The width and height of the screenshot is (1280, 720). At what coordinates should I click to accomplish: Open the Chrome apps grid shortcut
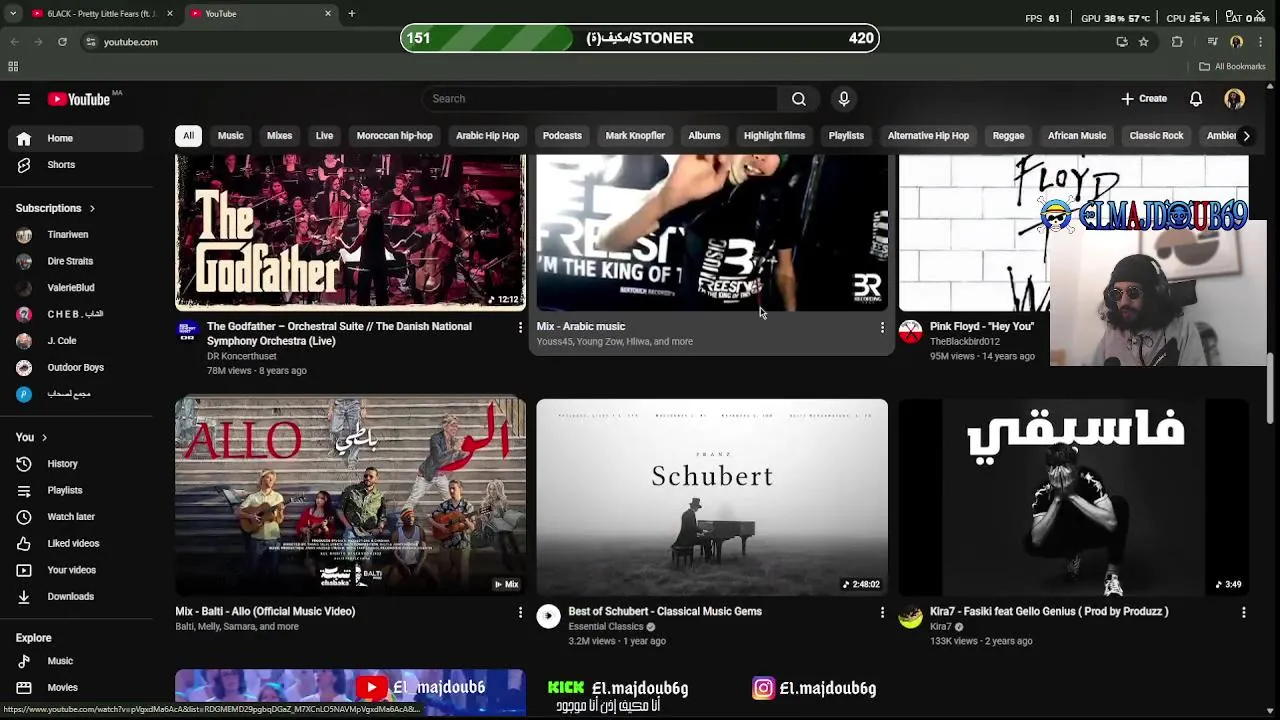click(13, 67)
